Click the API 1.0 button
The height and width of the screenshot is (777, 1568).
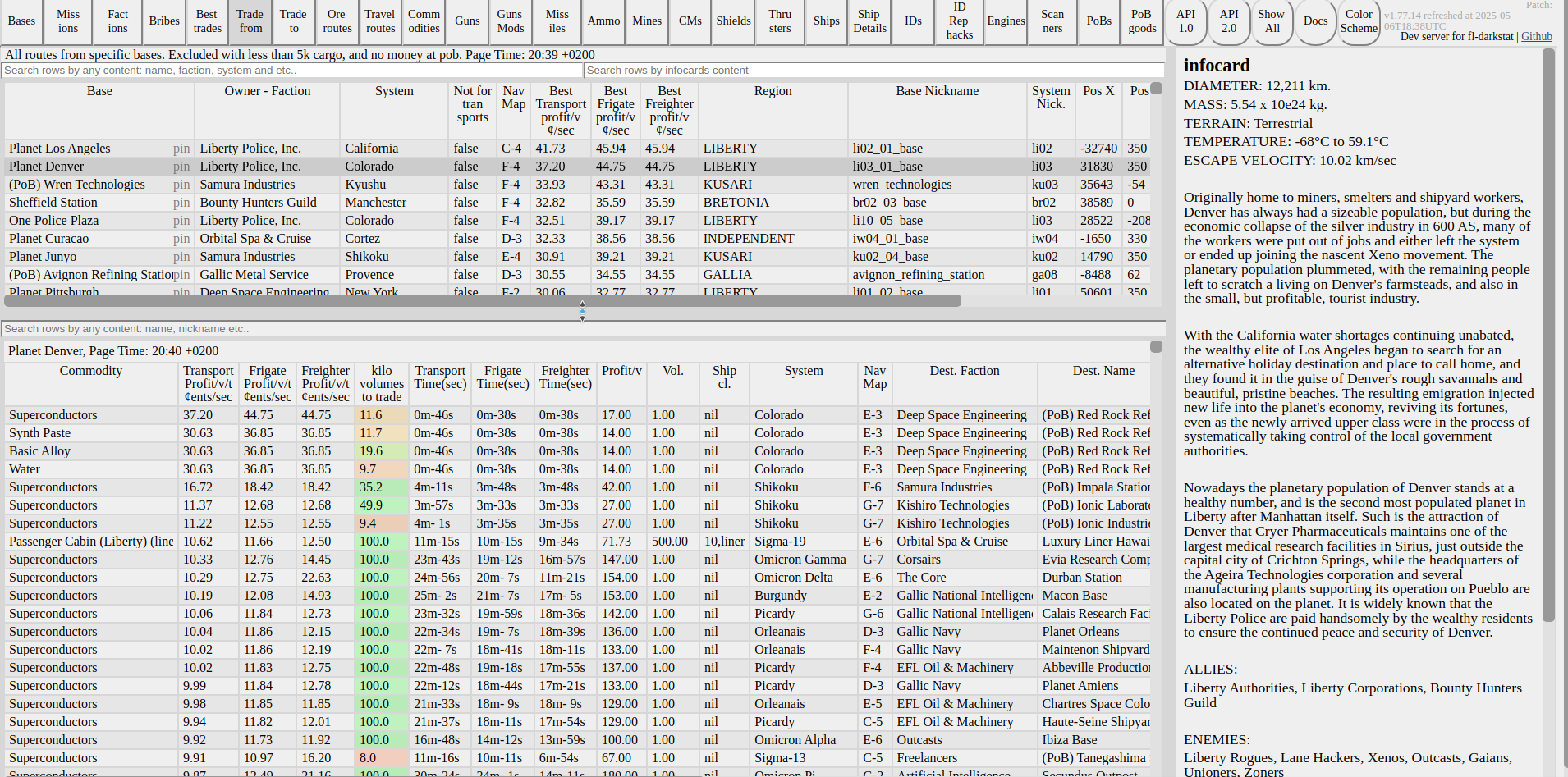pyautogui.click(x=1185, y=22)
